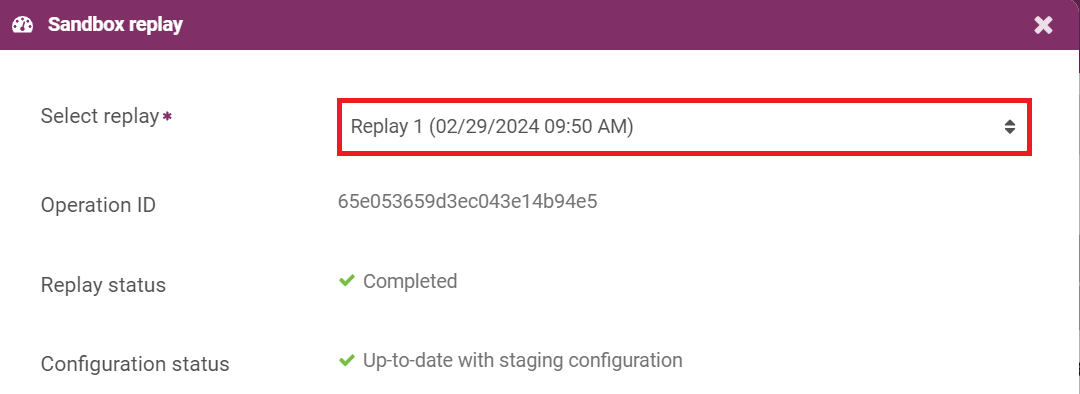Click the dashboard gauge icon in header
The height and width of the screenshot is (394, 1080).
pyautogui.click(x=23, y=25)
